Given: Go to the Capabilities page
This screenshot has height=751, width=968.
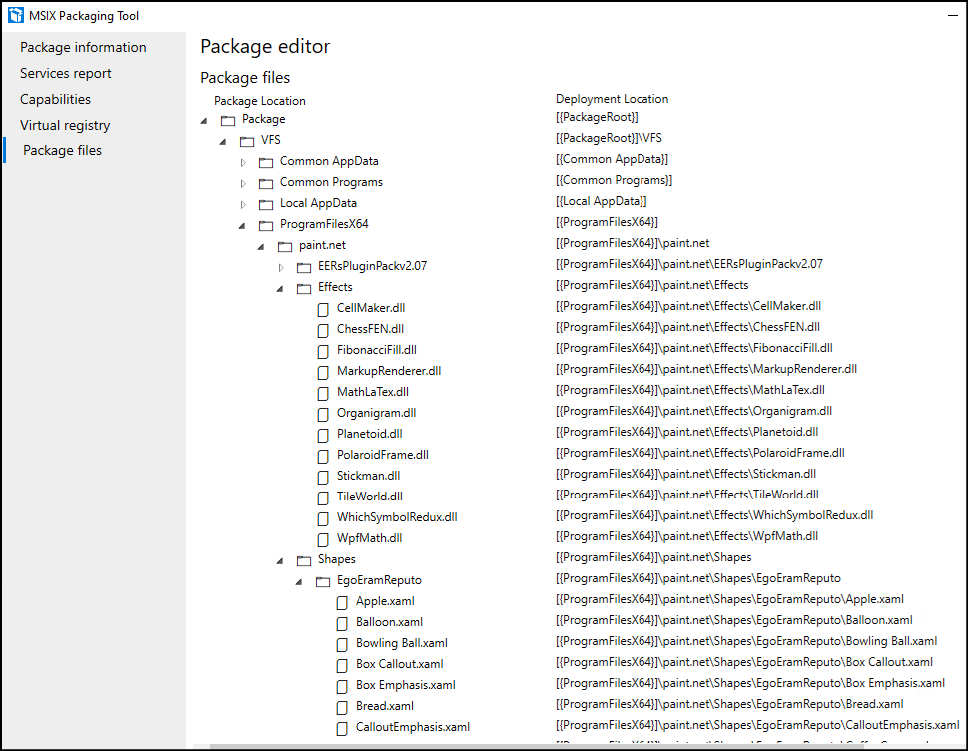Looking at the screenshot, I should (55, 99).
